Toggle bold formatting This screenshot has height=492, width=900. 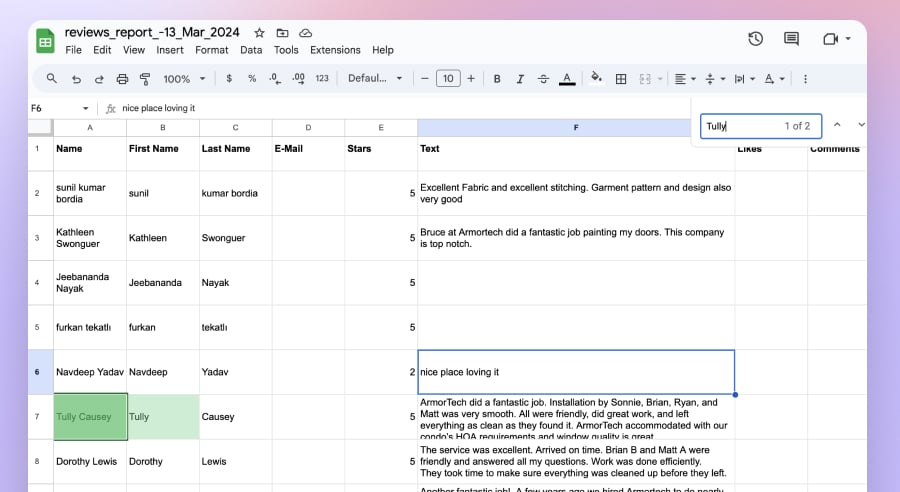pos(496,79)
